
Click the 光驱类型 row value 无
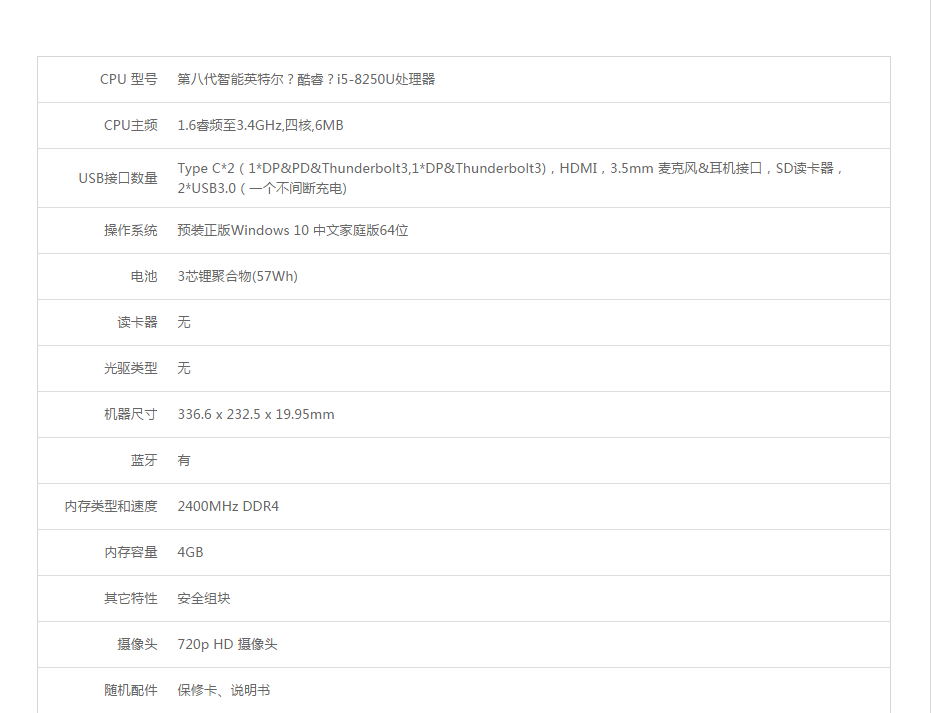click(x=183, y=368)
